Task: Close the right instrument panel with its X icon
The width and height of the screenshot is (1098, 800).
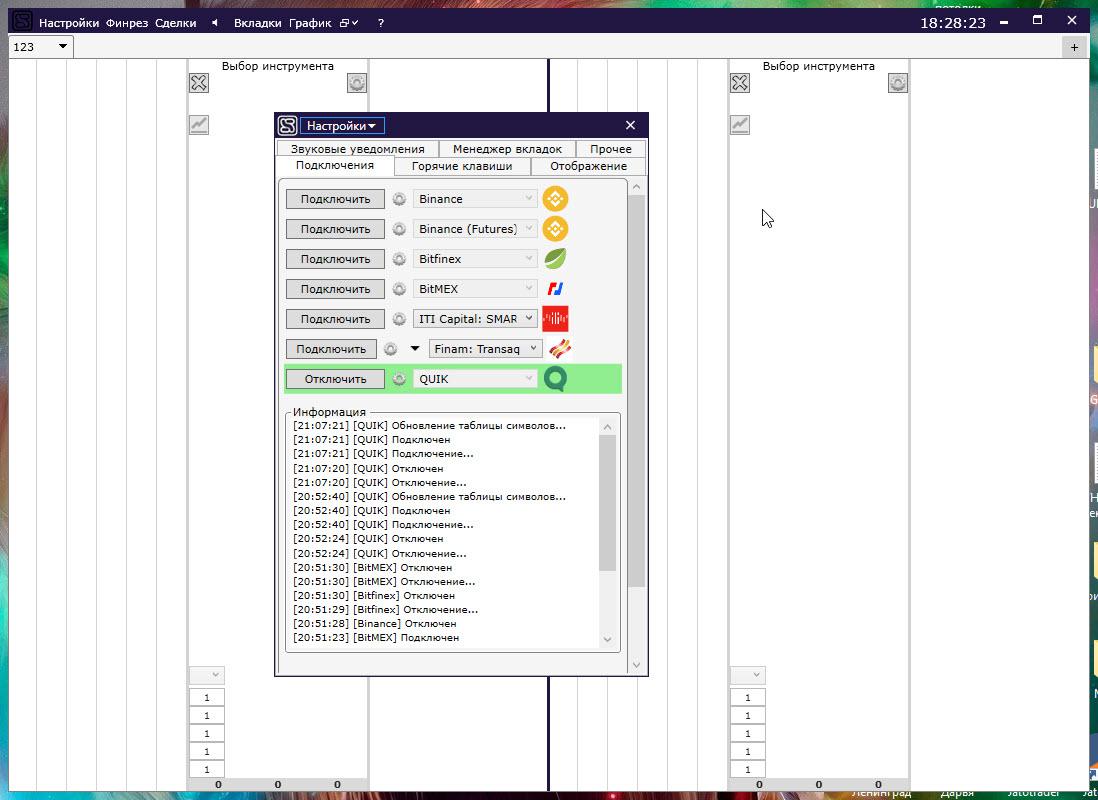Action: point(739,83)
